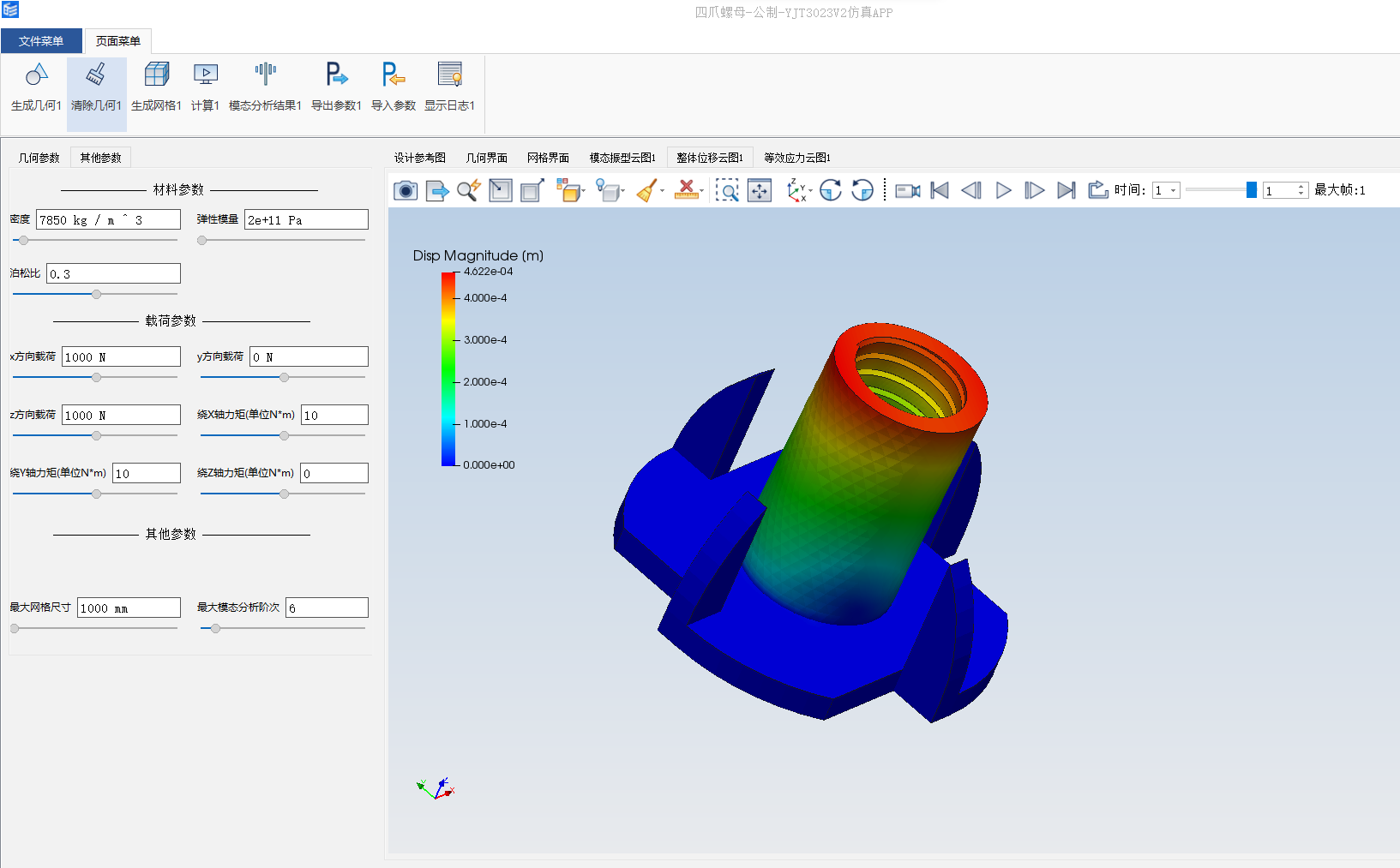The image size is (1400, 868).
Task: Click the 生成几何1 generate geometry icon
Action: tap(36, 75)
